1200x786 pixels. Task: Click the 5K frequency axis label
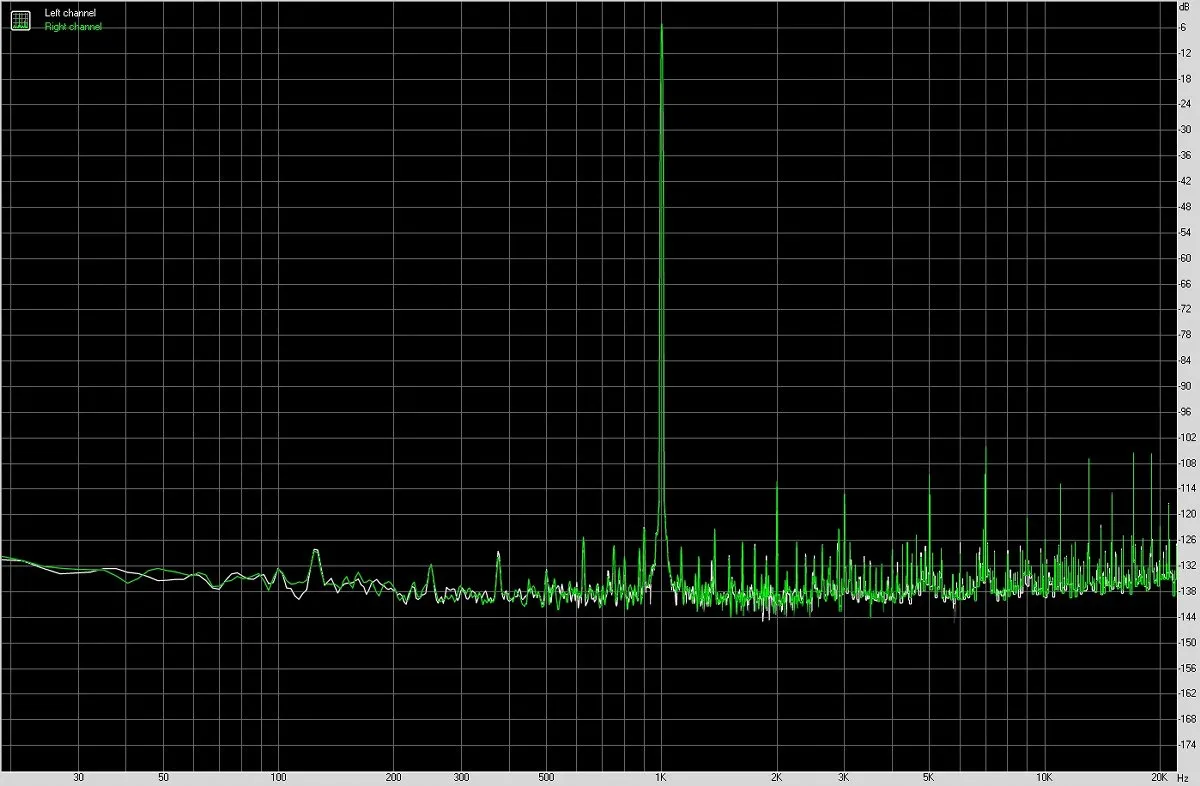tap(928, 777)
